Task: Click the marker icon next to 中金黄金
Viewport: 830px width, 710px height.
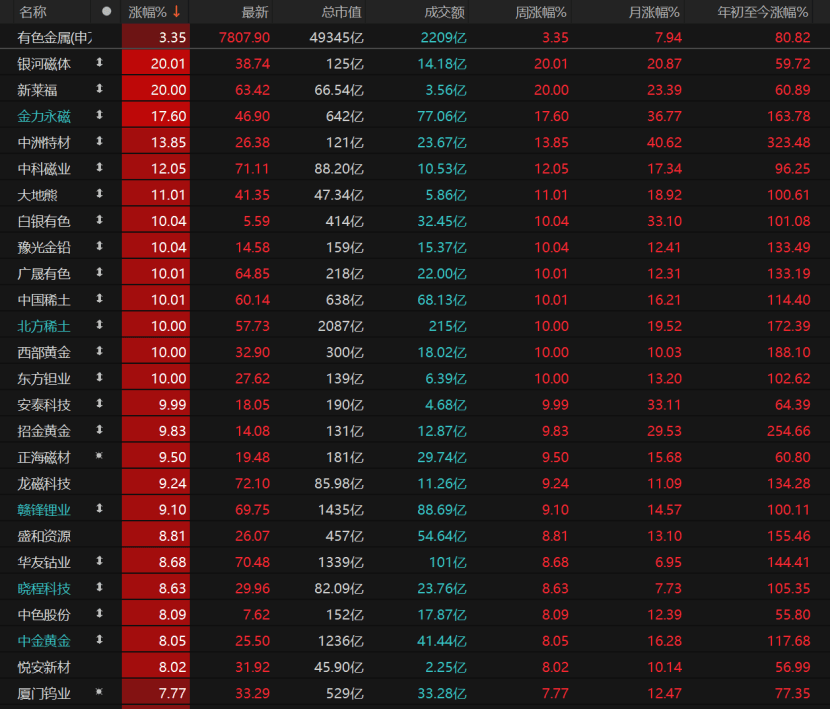Action: [99, 640]
